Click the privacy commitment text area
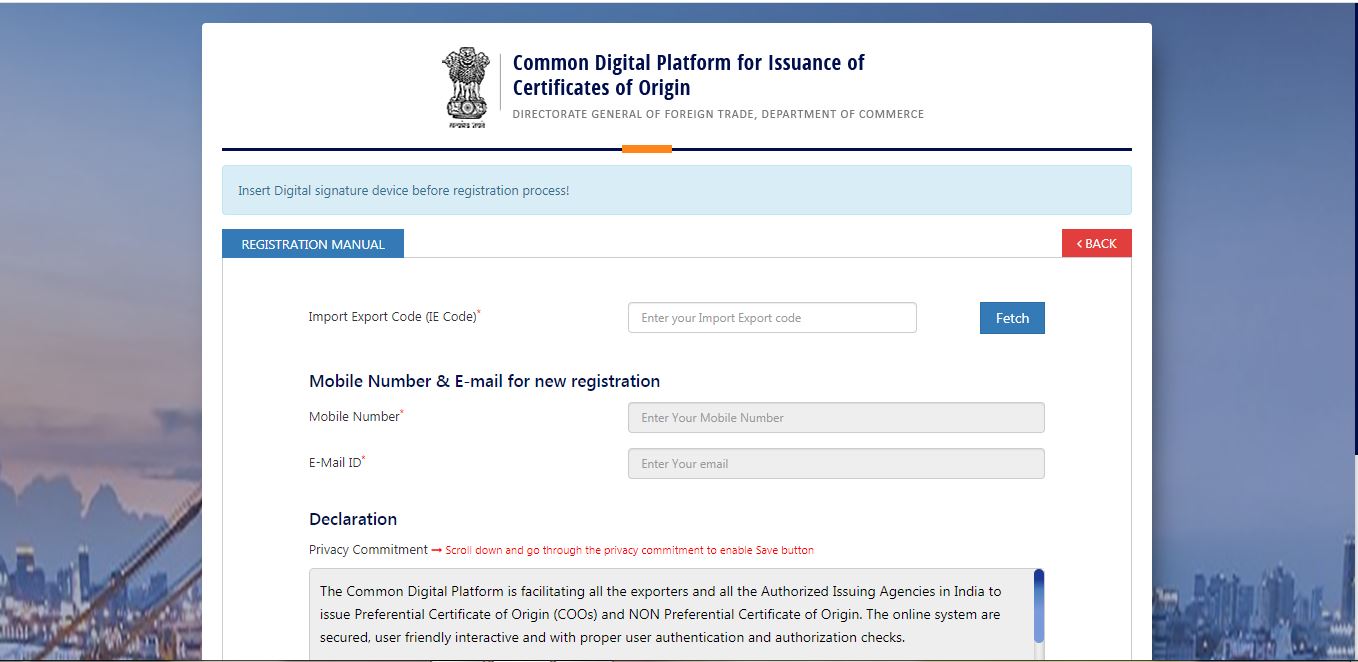The width and height of the screenshot is (1358, 662). pyautogui.click(x=670, y=612)
